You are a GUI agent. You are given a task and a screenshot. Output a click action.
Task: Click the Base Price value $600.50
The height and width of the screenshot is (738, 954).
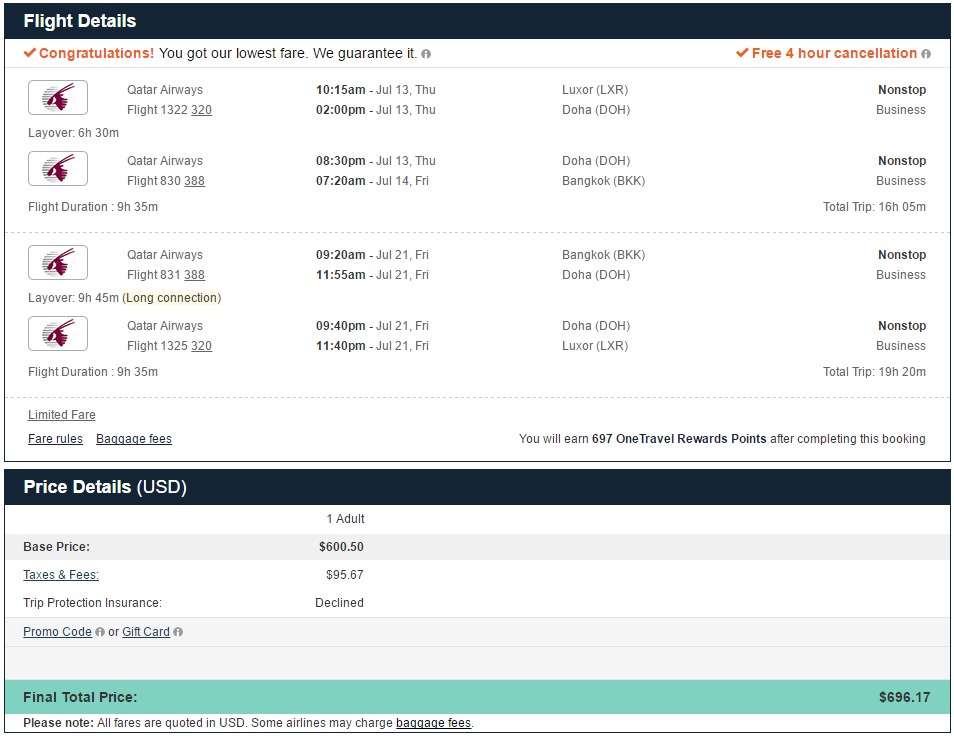click(341, 547)
